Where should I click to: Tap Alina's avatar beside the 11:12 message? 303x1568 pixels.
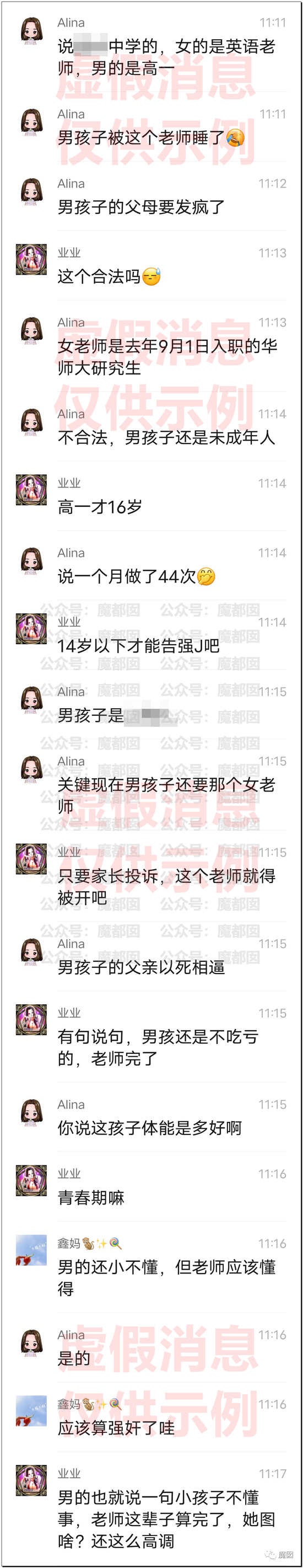point(31,192)
